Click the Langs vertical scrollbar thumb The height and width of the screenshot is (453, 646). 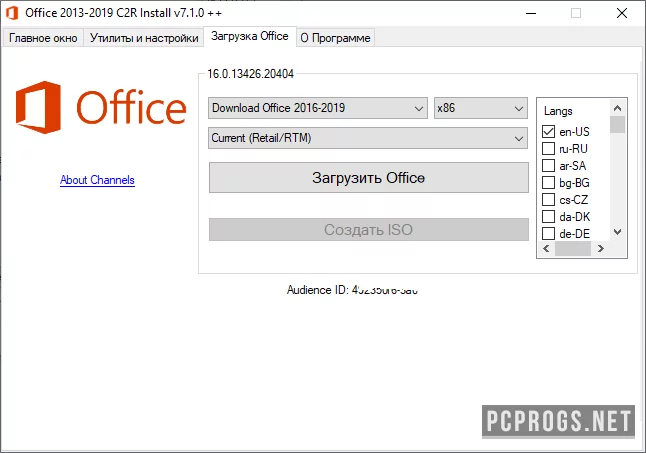tap(617, 125)
